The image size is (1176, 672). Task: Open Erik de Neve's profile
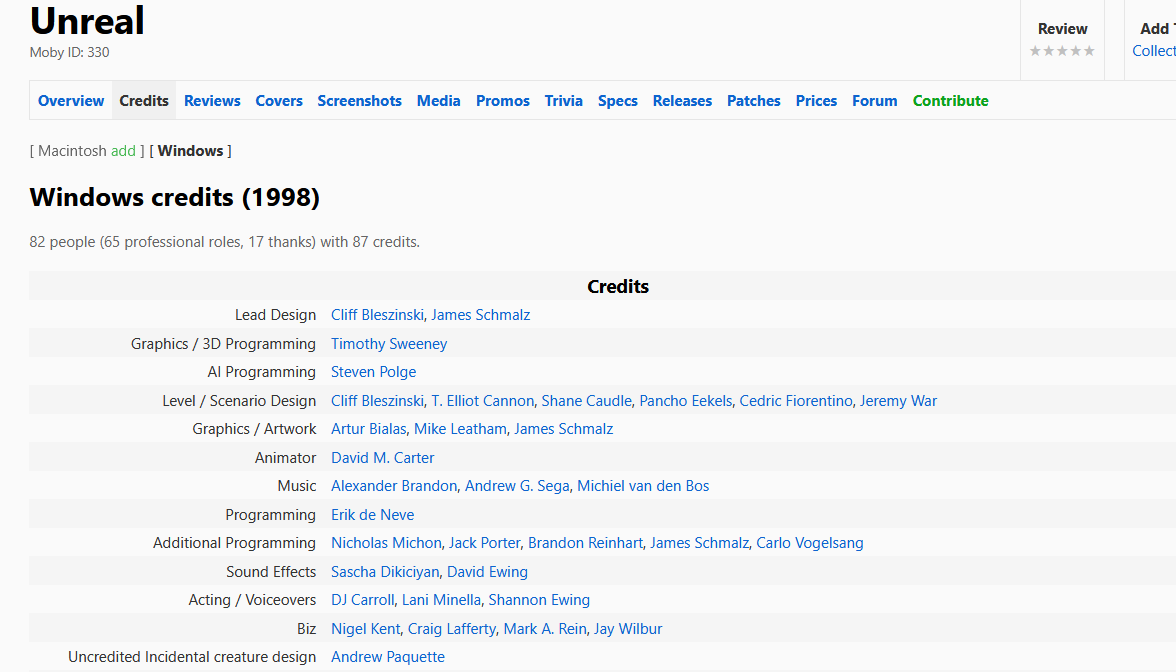point(373,514)
